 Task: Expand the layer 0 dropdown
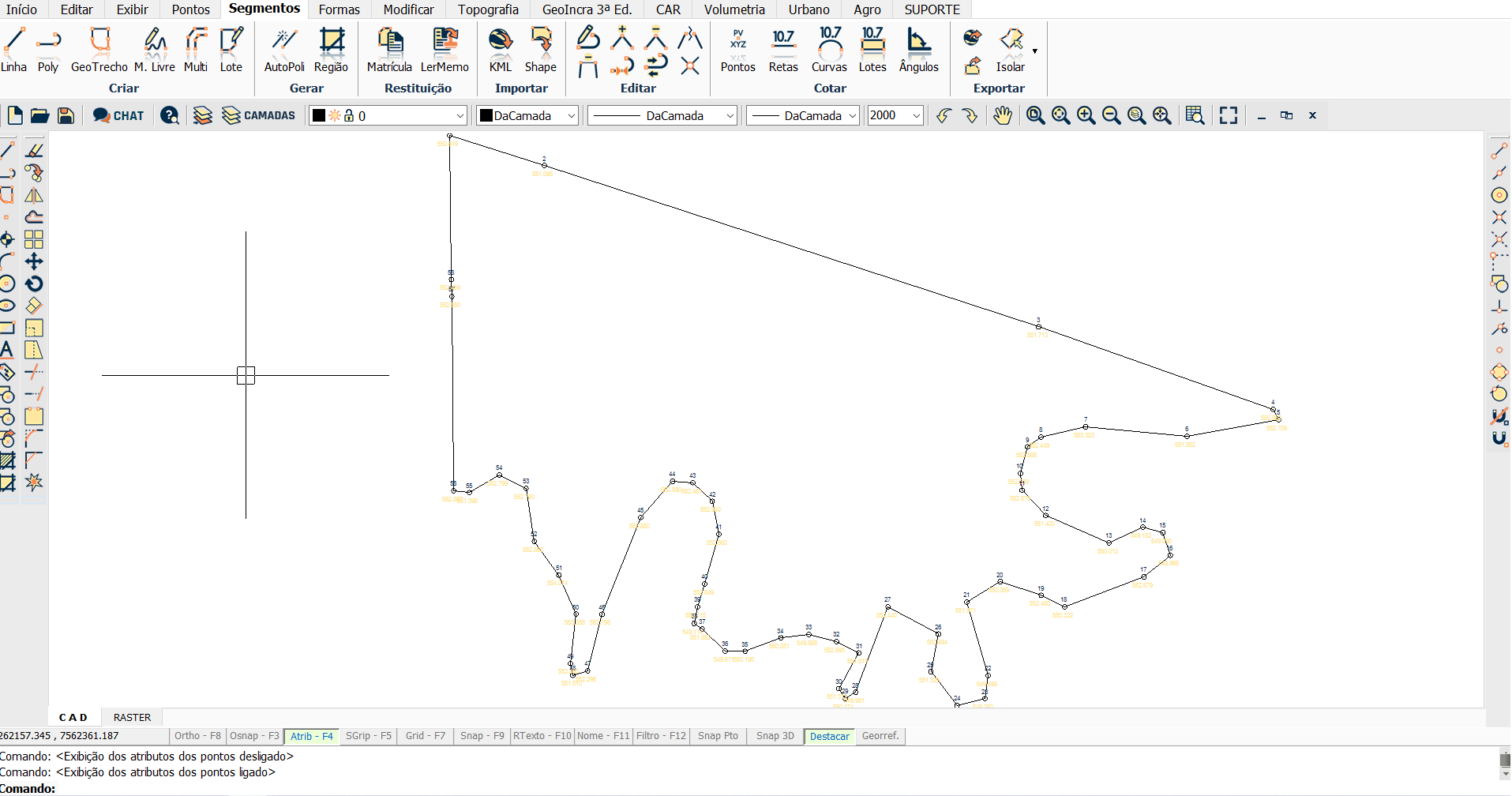point(460,116)
